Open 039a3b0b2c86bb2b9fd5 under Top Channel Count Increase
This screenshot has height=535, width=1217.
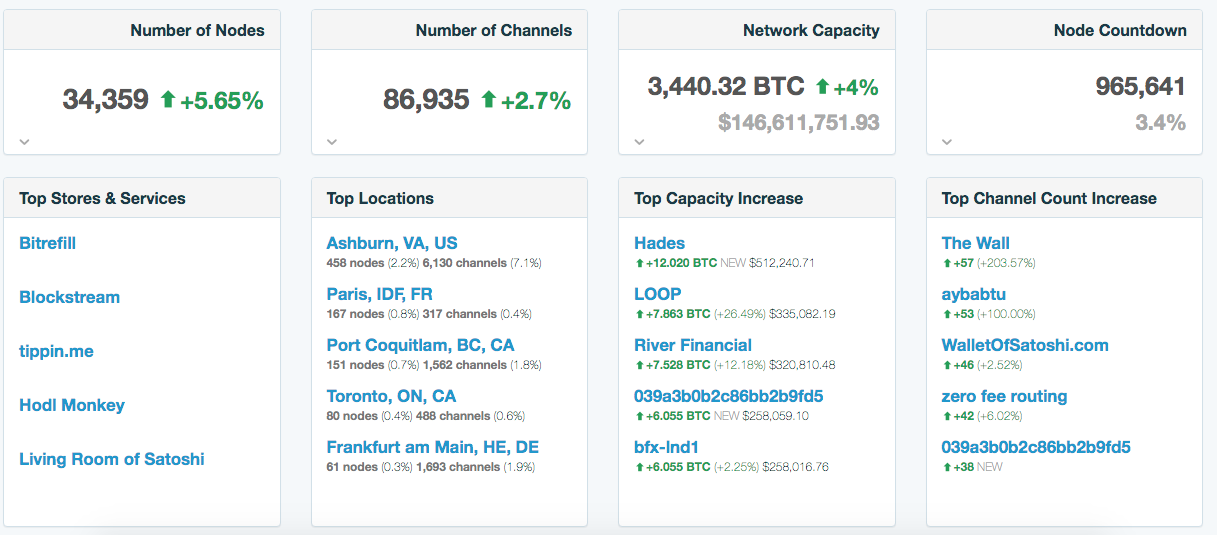[x=1036, y=447]
